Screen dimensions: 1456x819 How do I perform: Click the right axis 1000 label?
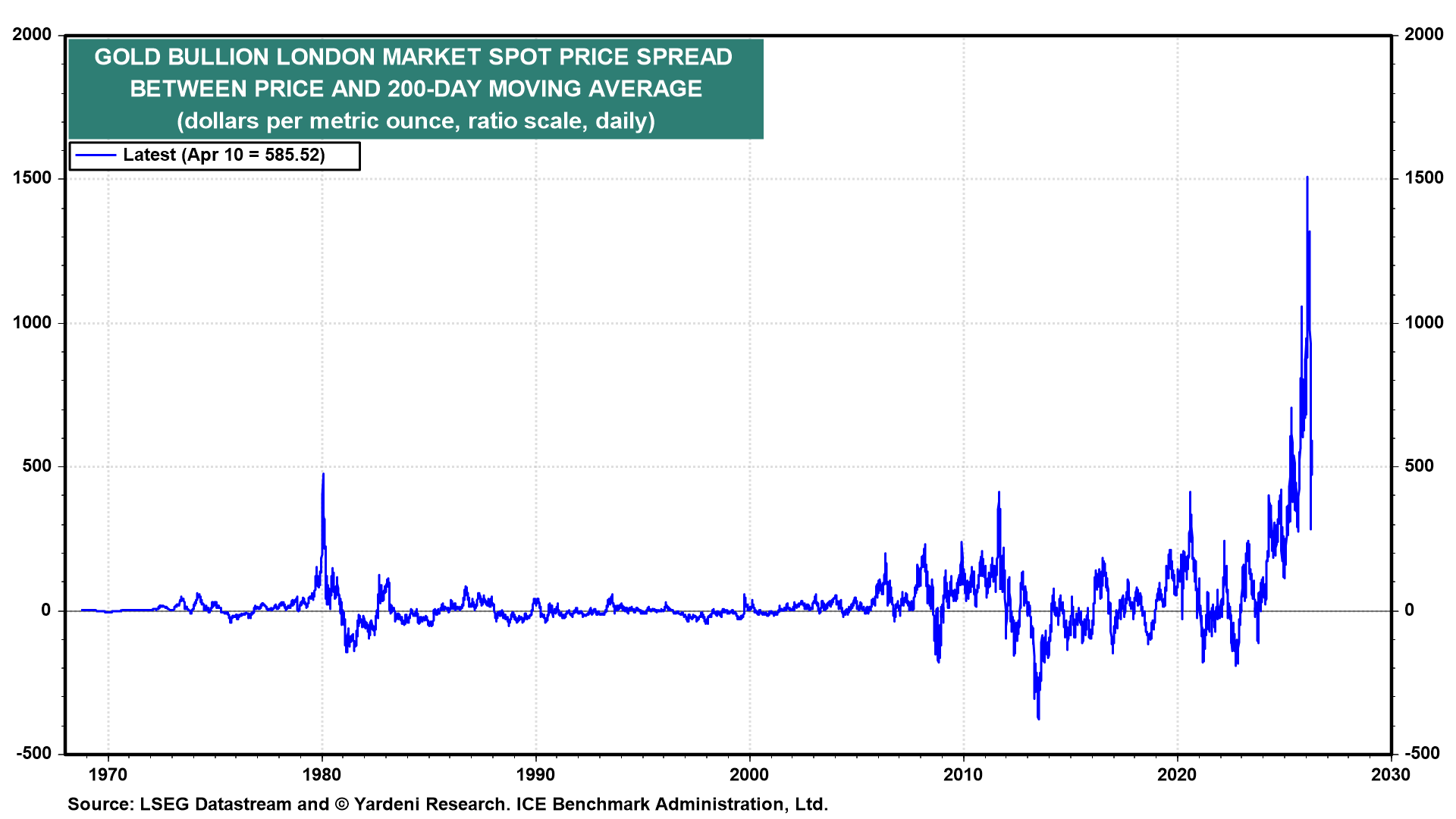(1423, 322)
